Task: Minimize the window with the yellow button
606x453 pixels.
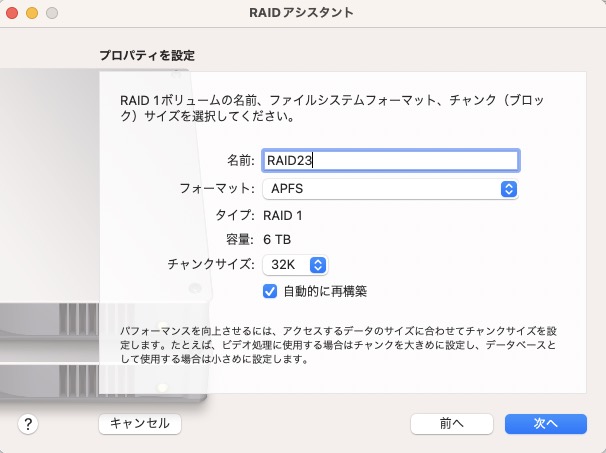Action: [32, 13]
